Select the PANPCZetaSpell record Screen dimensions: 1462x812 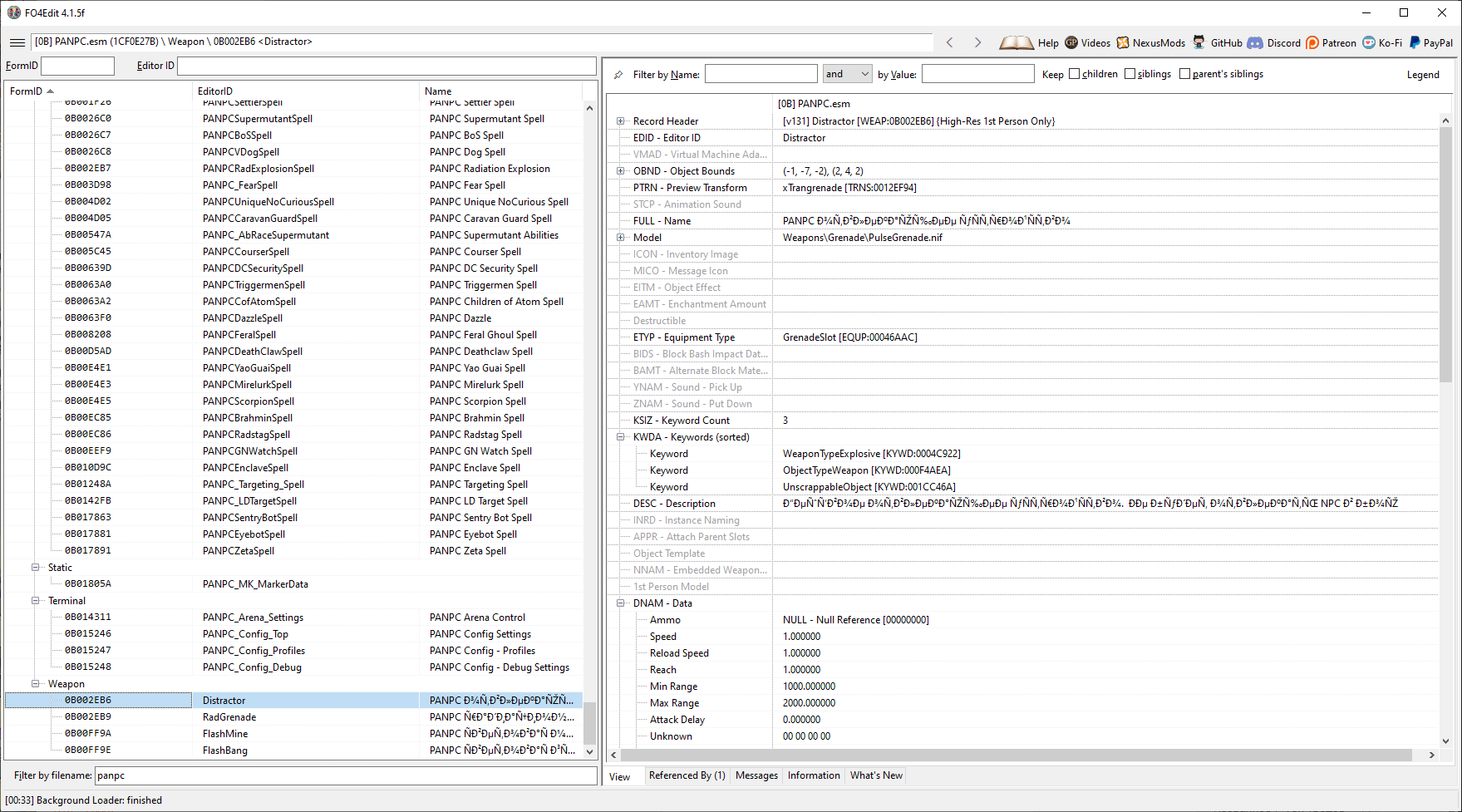point(293,551)
